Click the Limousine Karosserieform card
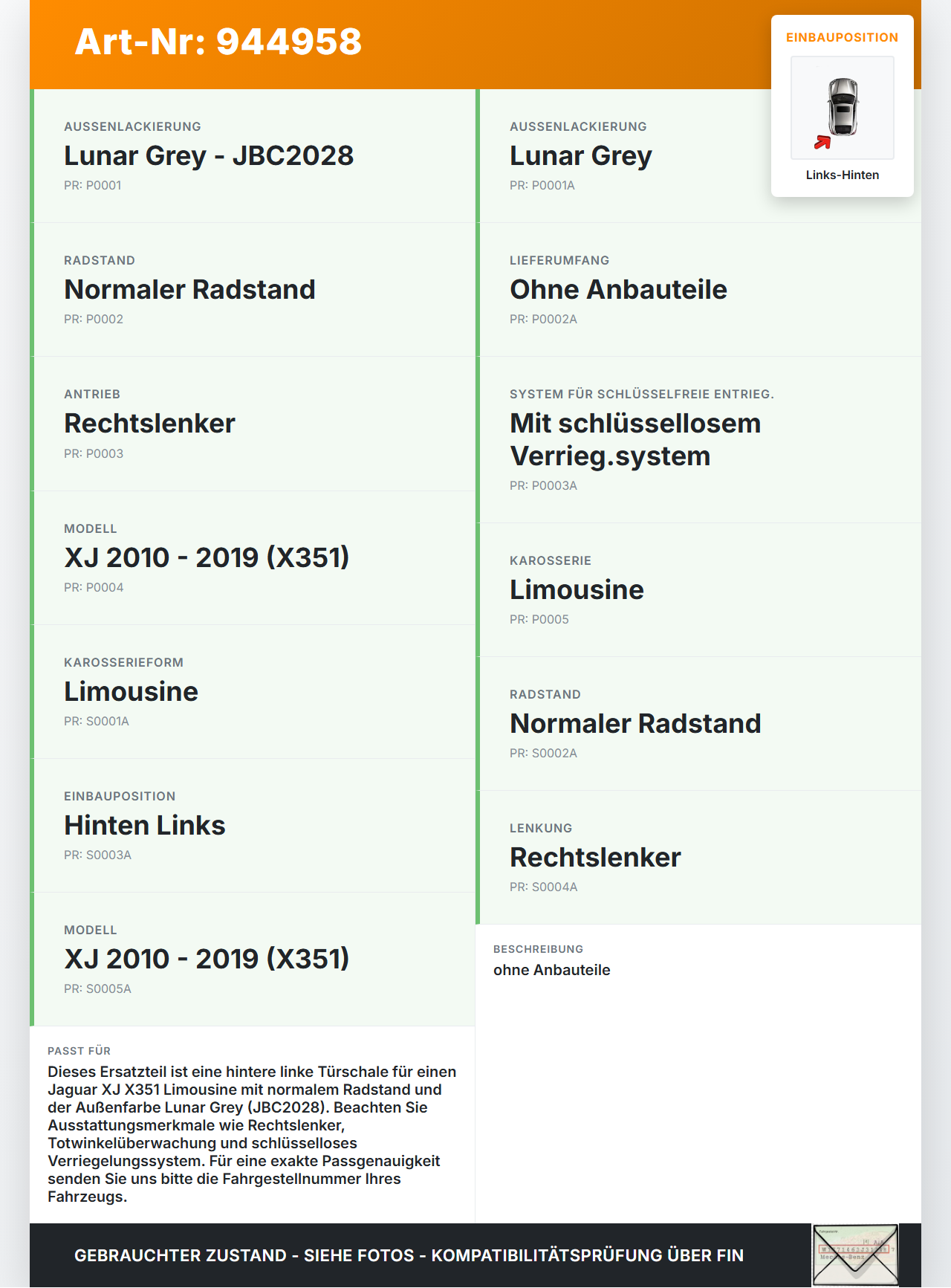This screenshot has width=951, height=1288. [253, 692]
